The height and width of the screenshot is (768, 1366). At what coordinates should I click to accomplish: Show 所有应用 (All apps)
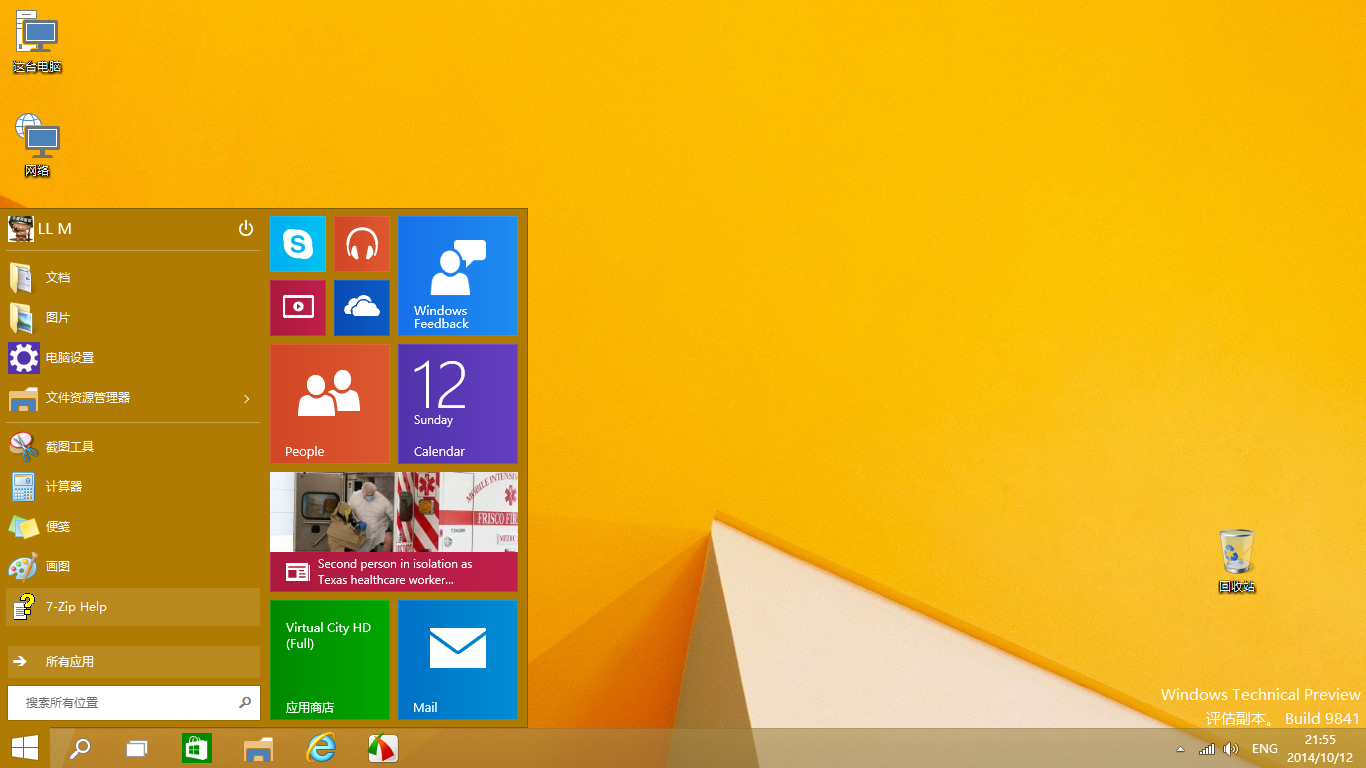134,662
